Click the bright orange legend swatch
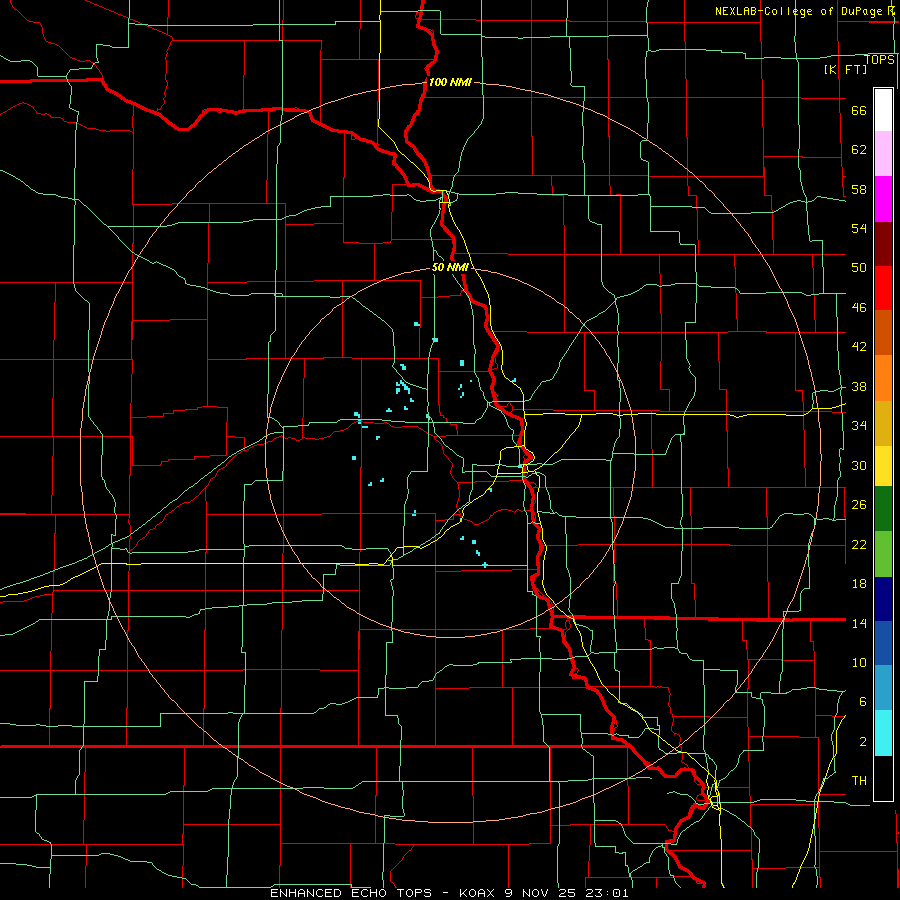Image resolution: width=900 pixels, height=900 pixels. pos(883,378)
